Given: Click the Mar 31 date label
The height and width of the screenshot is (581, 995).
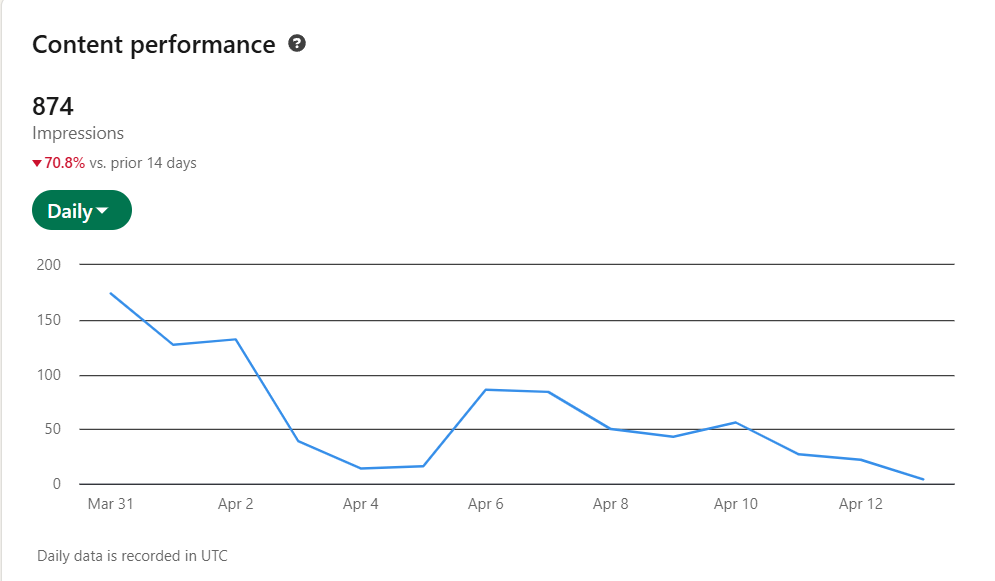Looking at the screenshot, I should click(x=110, y=504).
